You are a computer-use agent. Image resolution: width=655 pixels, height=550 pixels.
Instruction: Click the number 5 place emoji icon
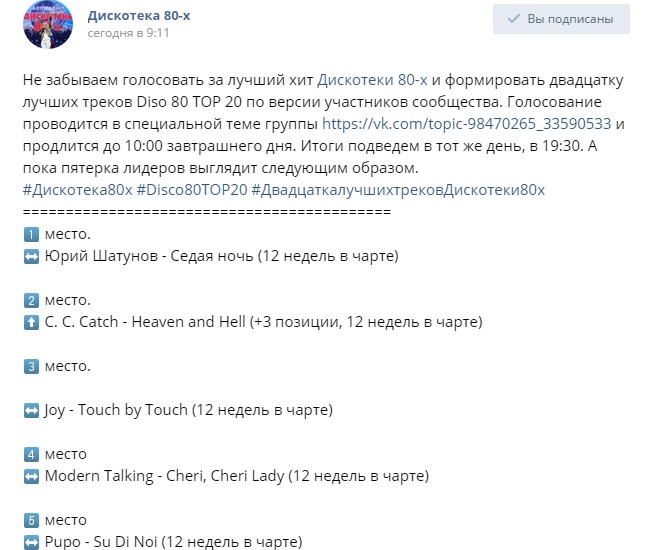(x=31, y=520)
